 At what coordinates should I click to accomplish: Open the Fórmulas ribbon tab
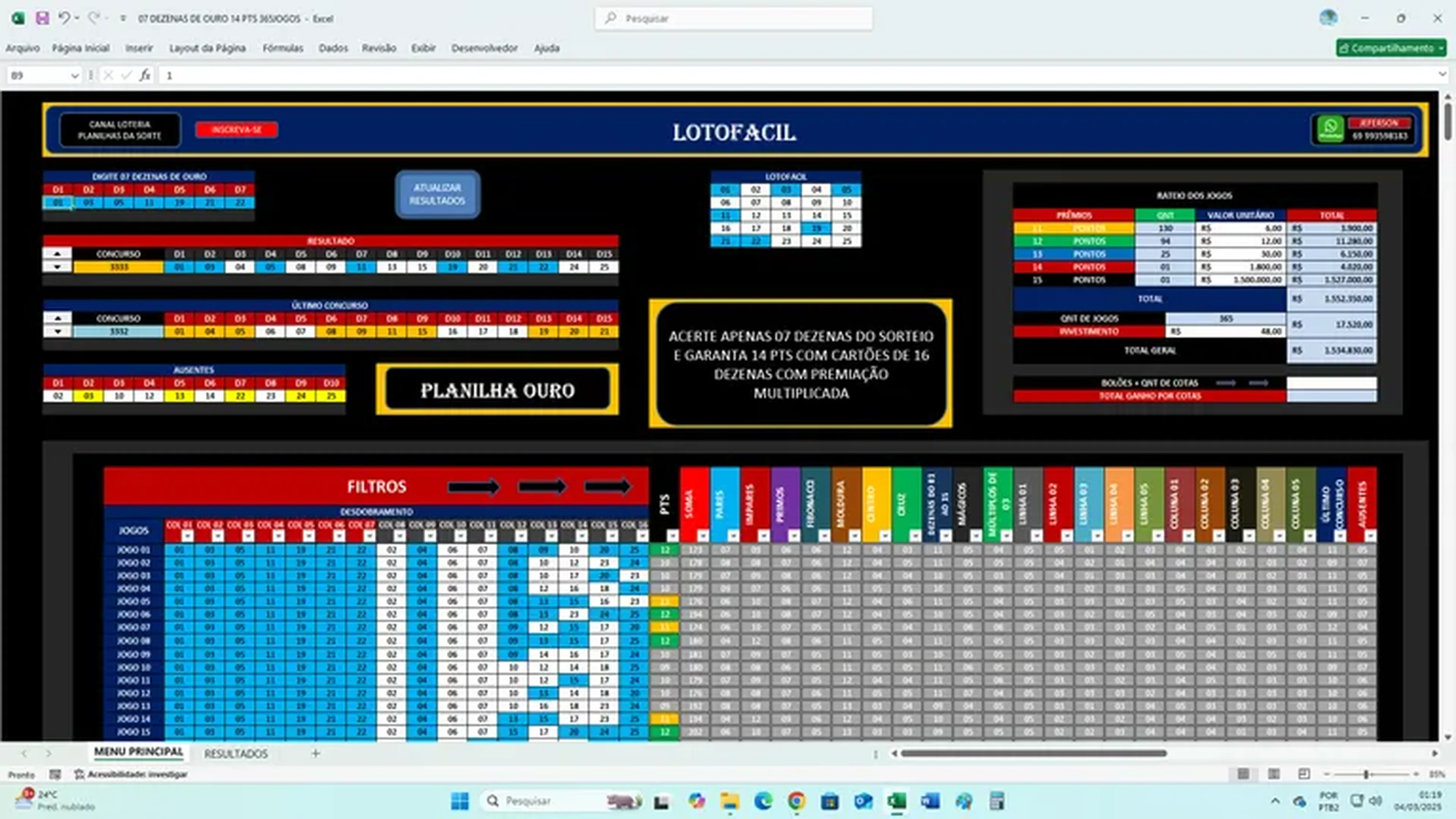[283, 48]
